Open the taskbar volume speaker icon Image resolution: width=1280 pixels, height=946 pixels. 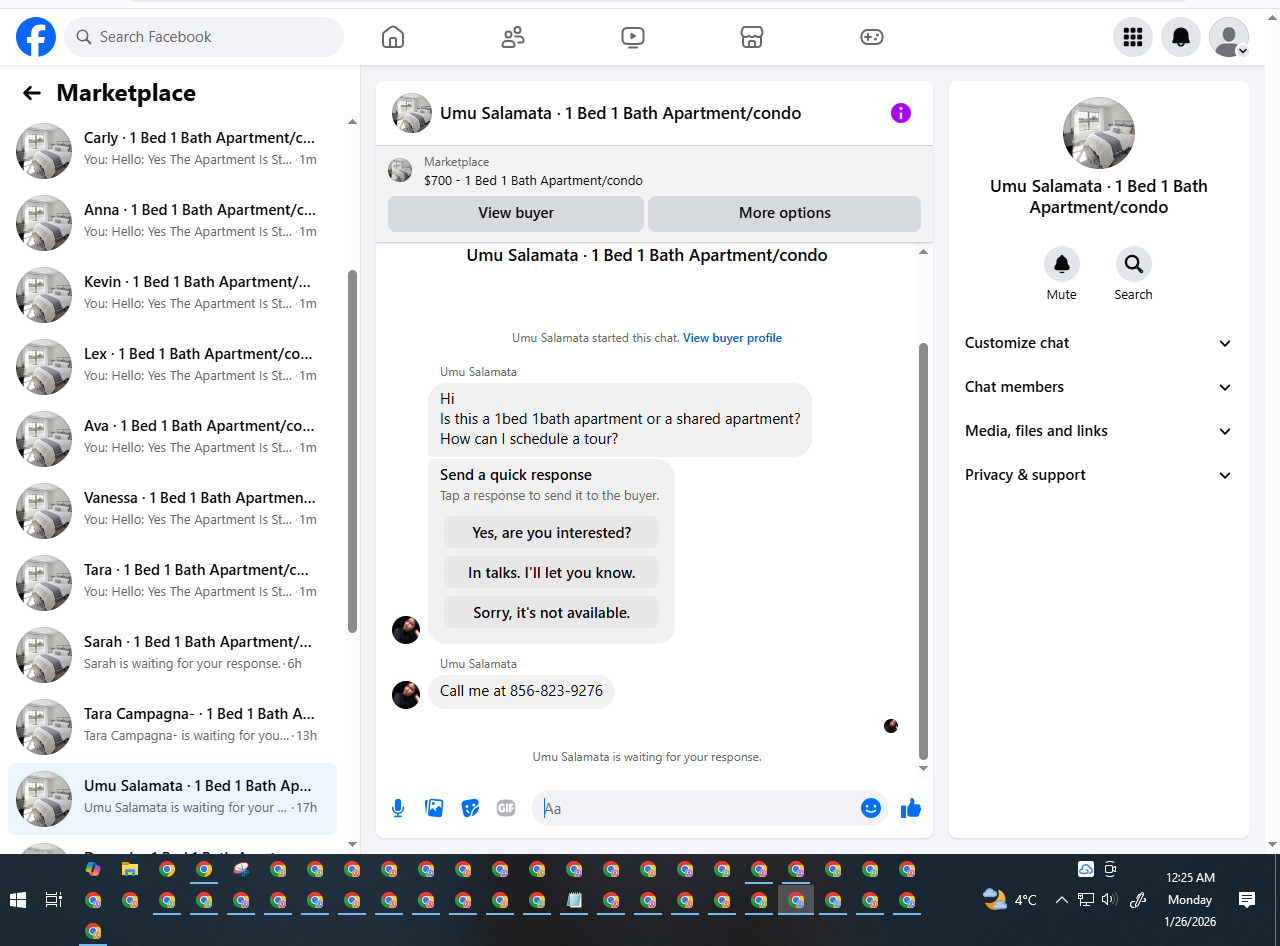point(1109,899)
